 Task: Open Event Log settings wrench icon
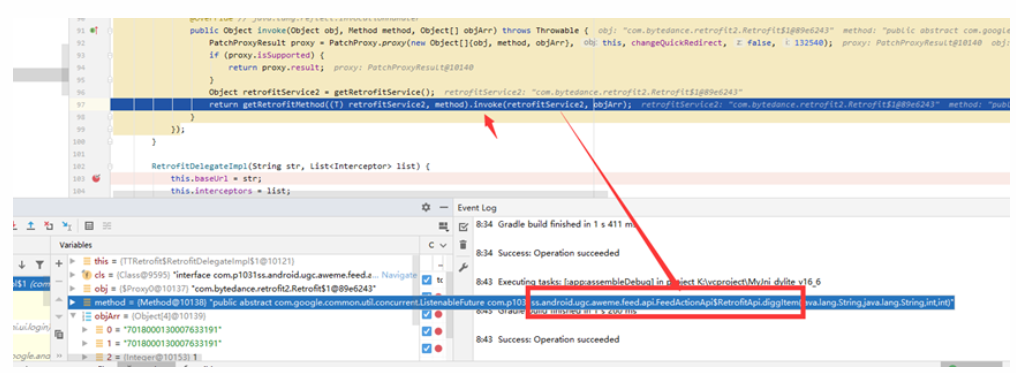coord(463,266)
